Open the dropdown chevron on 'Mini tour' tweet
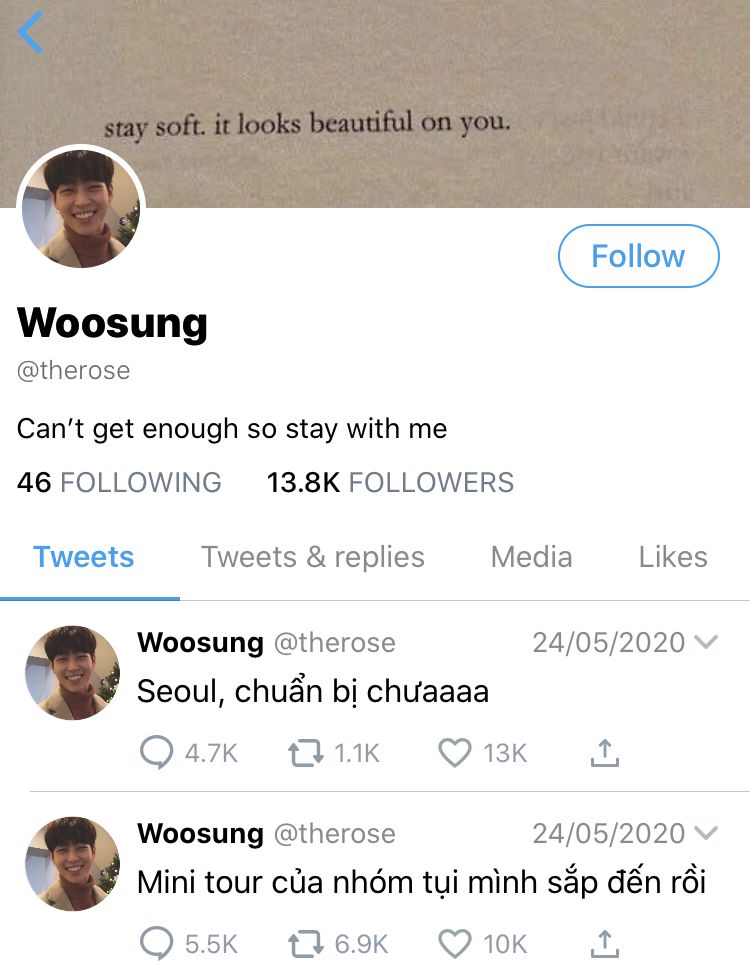 click(x=706, y=833)
